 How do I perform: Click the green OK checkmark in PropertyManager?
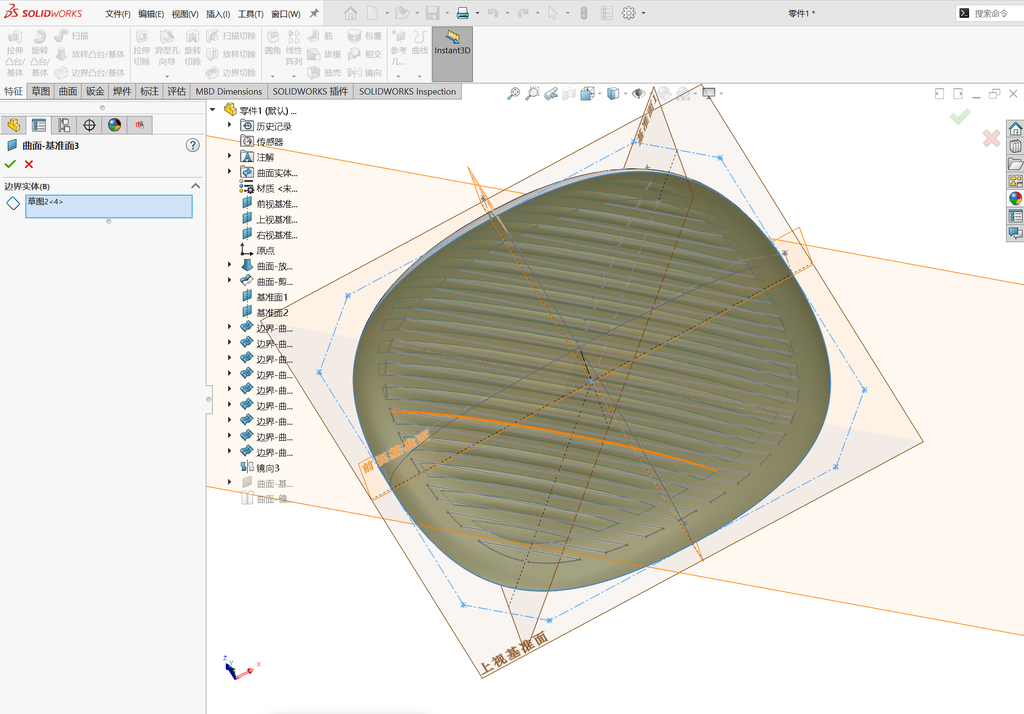[10, 164]
